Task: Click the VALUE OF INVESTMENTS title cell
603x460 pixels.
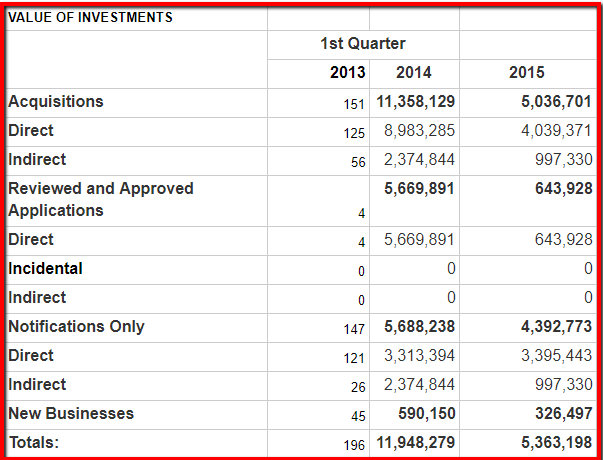Action: pos(91,17)
